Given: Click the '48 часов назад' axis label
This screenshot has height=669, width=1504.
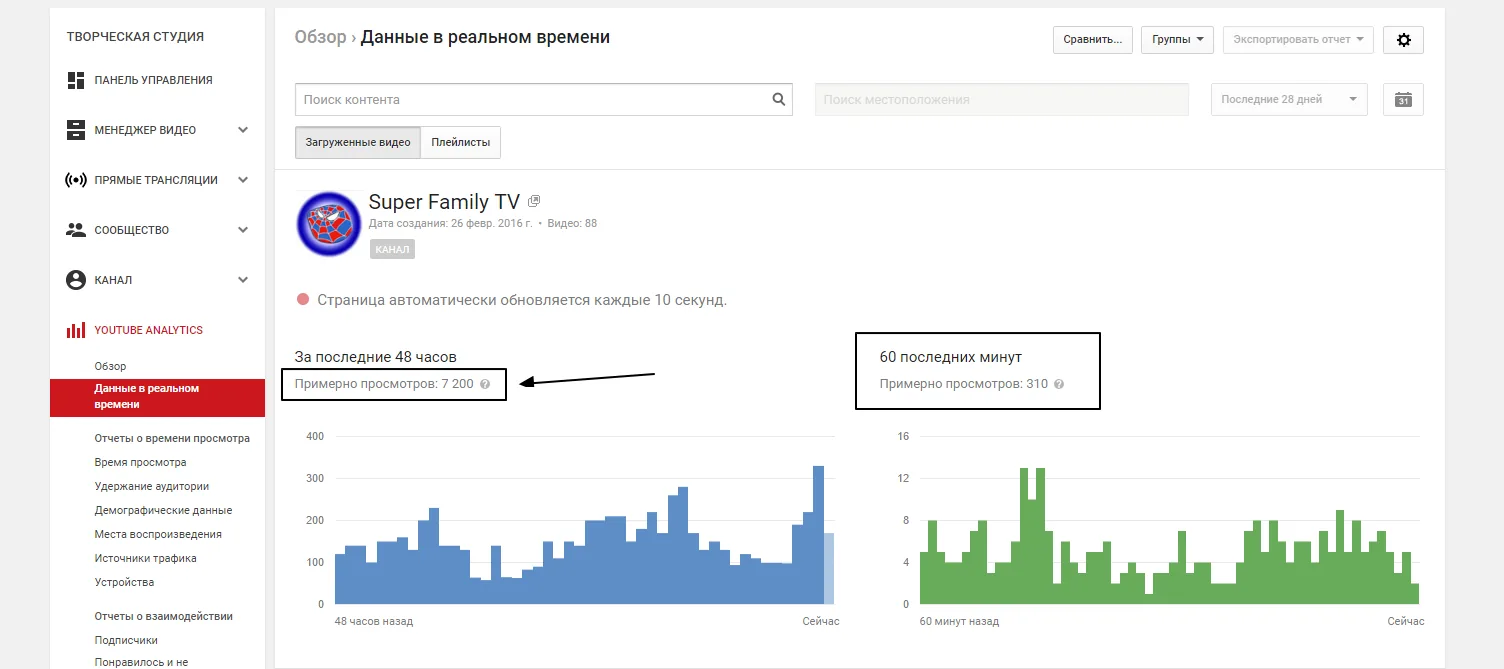Looking at the screenshot, I should (x=374, y=621).
